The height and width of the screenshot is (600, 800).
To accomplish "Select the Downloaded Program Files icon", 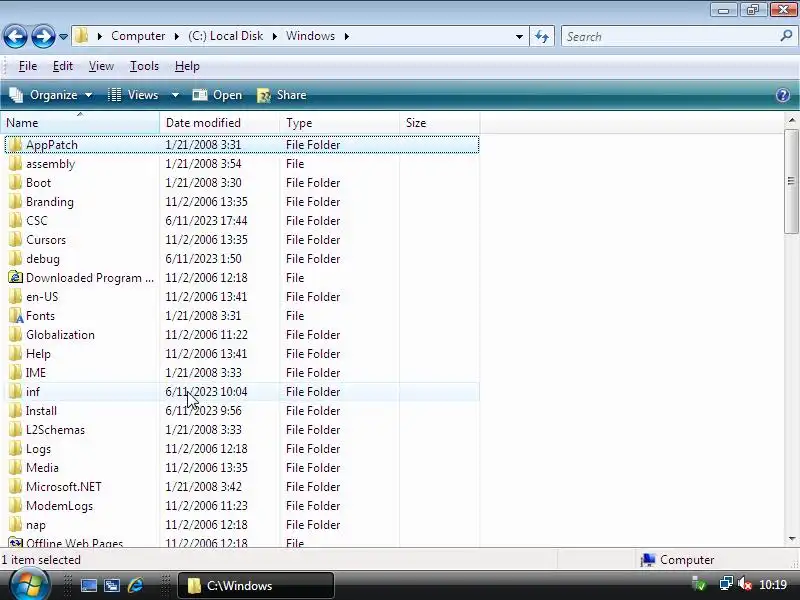I will (x=15, y=278).
